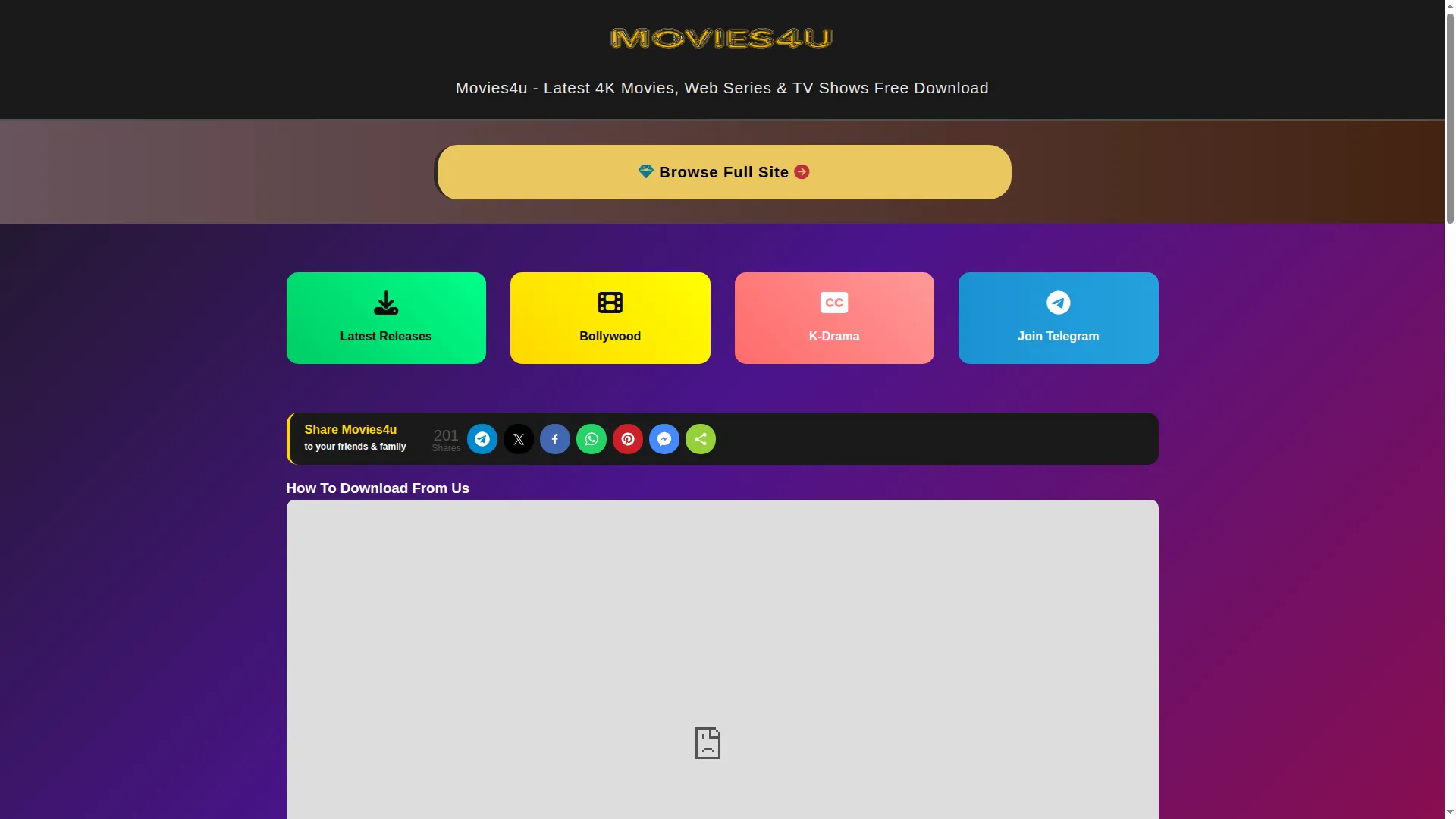Image resolution: width=1456 pixels, height=819 pixels.
Task: Click the CC icon above K-Drama
Action: coord(834,303)
